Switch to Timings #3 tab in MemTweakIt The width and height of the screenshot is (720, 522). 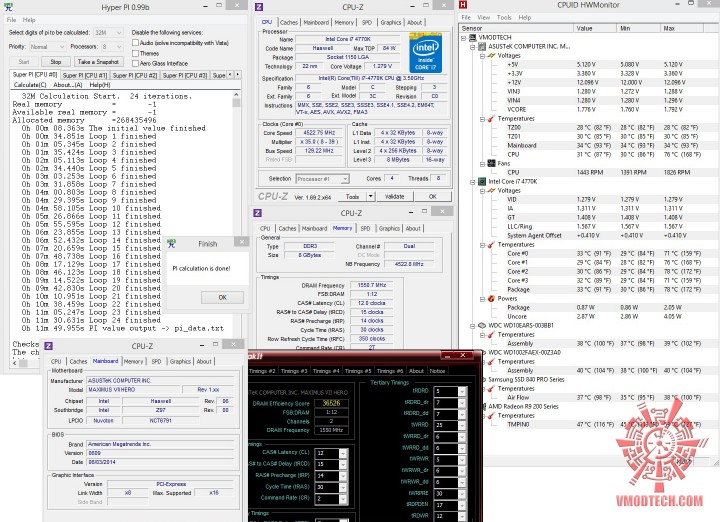(x=293, y=371)
